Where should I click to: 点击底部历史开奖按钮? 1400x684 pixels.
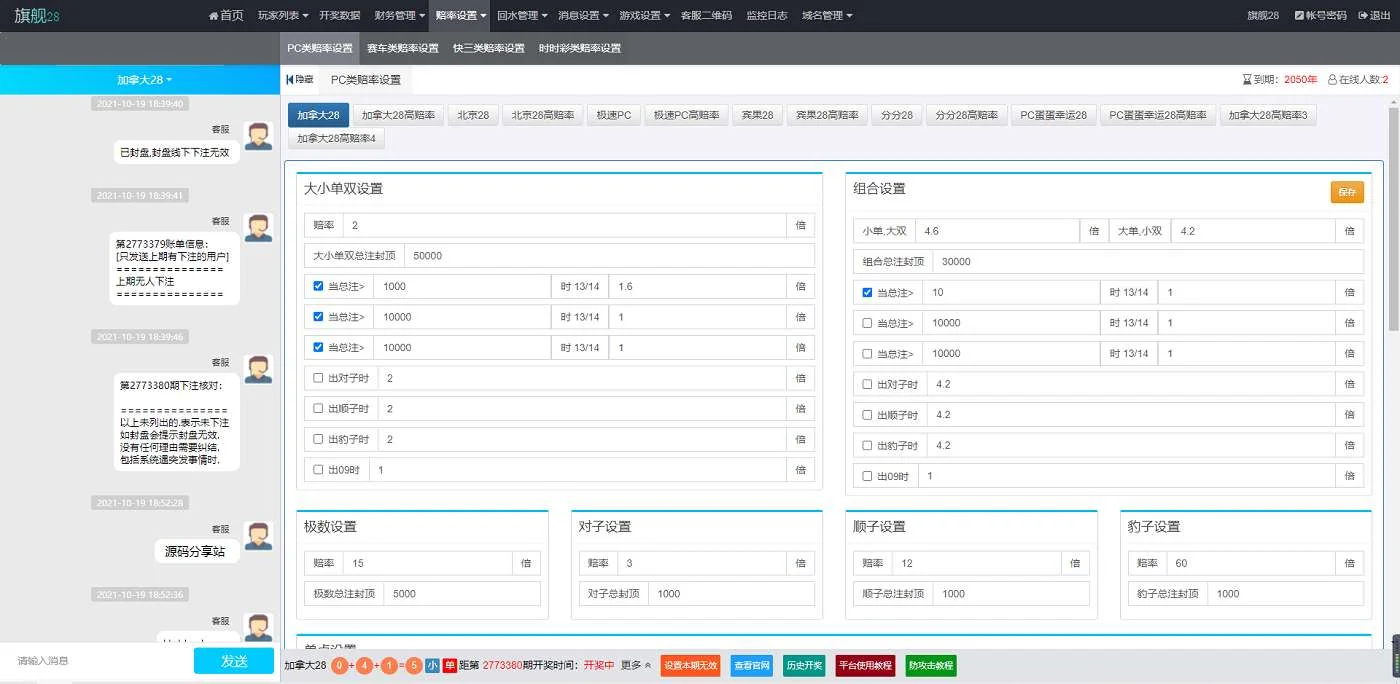click(804, 665)
